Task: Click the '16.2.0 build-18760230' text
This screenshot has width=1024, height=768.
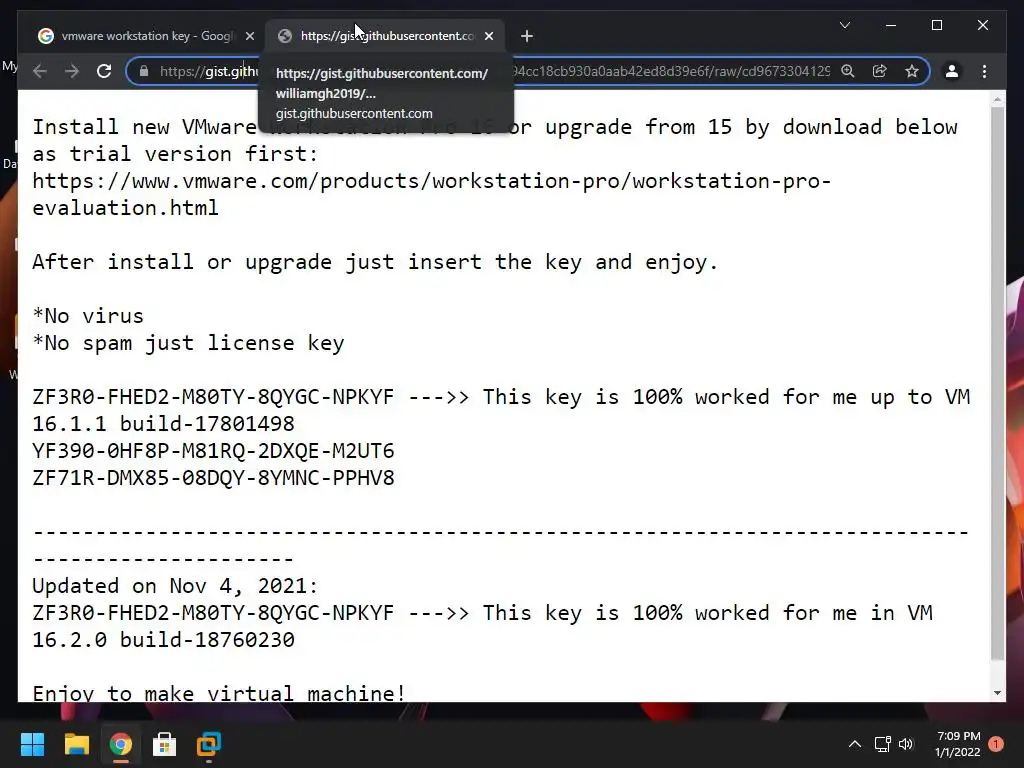Action: coord(163,639)
